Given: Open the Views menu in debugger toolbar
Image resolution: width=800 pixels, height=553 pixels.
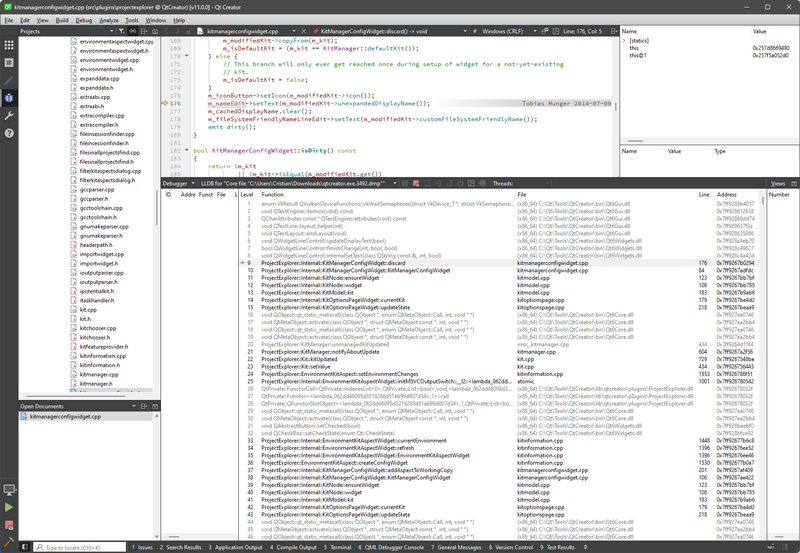Looking at the screenshot, I should (x=778, y=183).
